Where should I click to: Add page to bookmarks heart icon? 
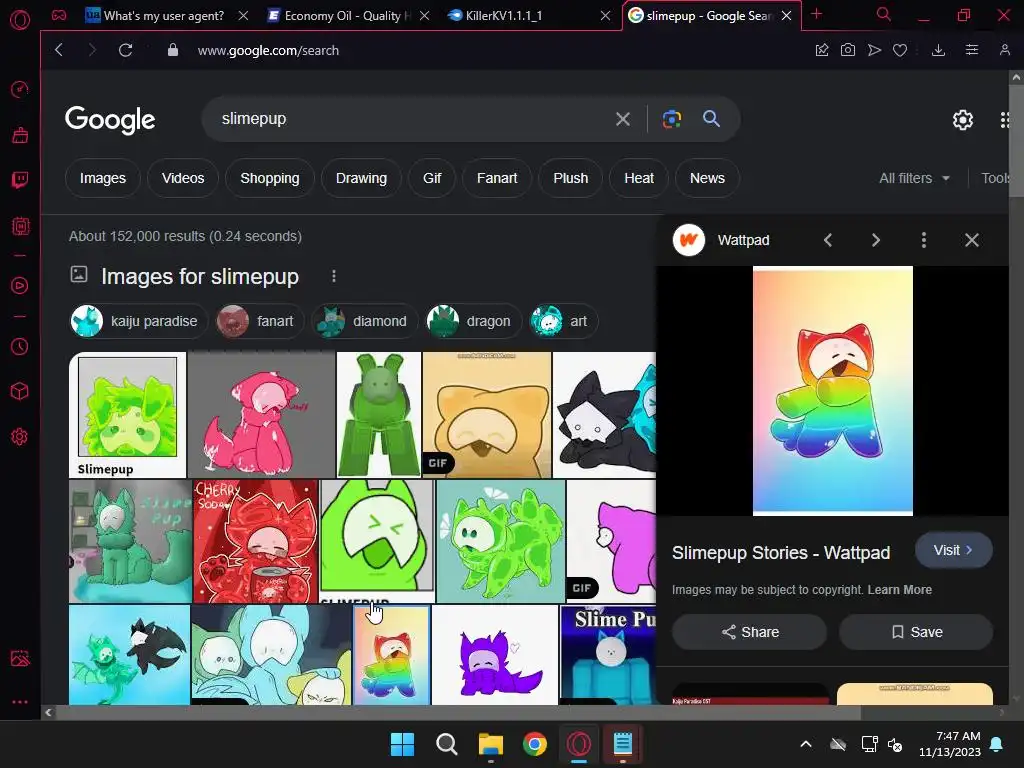900,50
